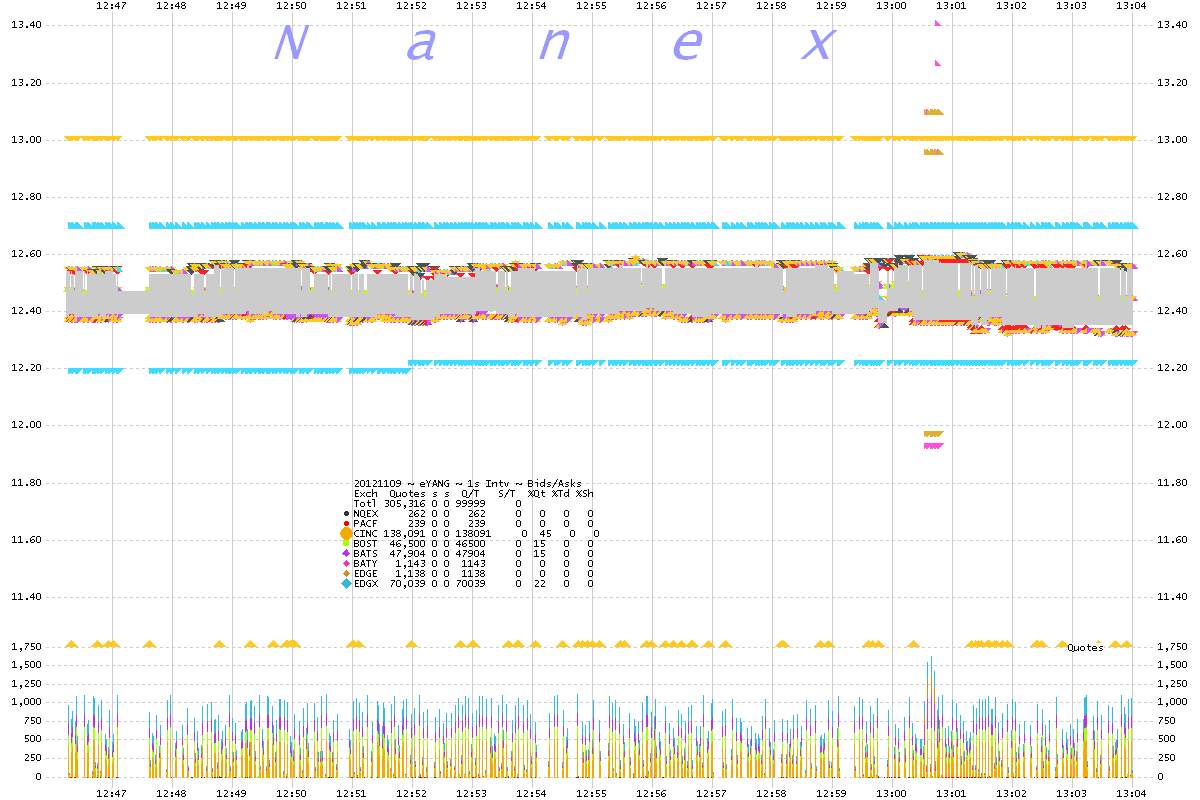Click the chart title '20121109 ~ eYANG ~ 1s Intv ~ Bids/Asks'
This screenshot has width=1200, height=800.
point(468,483)
